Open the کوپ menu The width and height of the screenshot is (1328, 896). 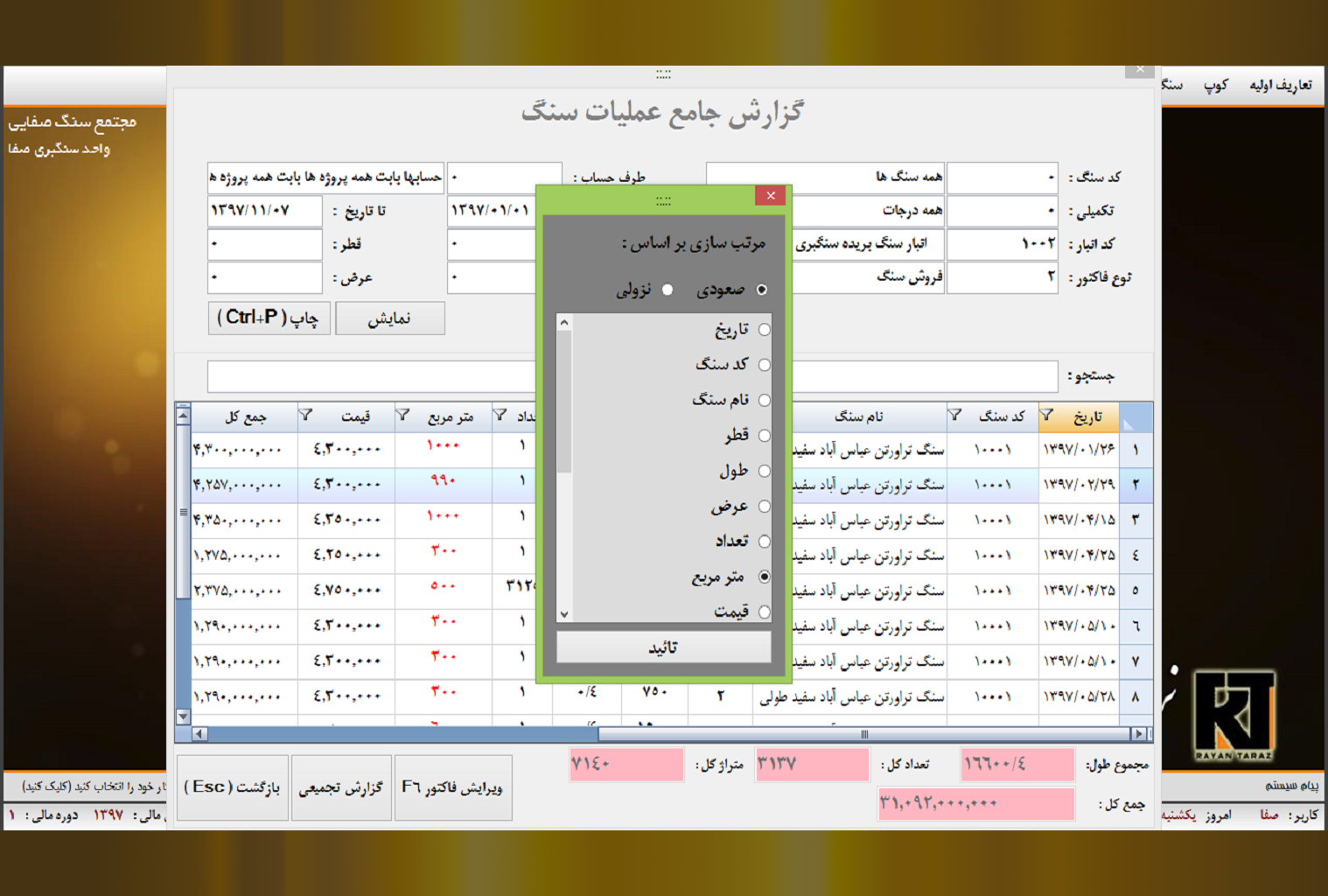(1215, 85)
